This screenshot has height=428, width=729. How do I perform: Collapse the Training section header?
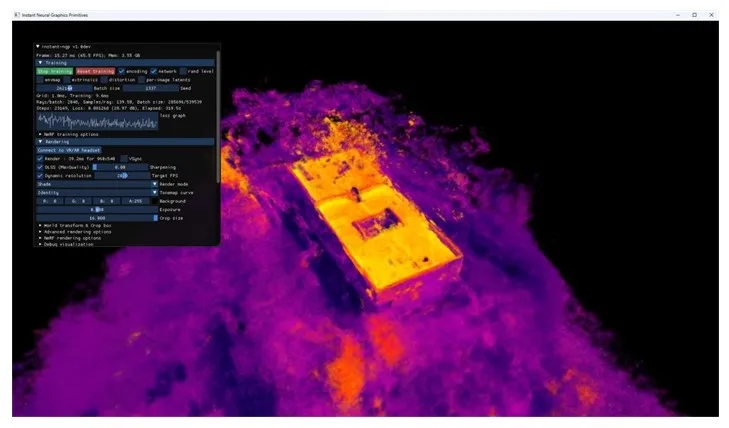(40, 62)
